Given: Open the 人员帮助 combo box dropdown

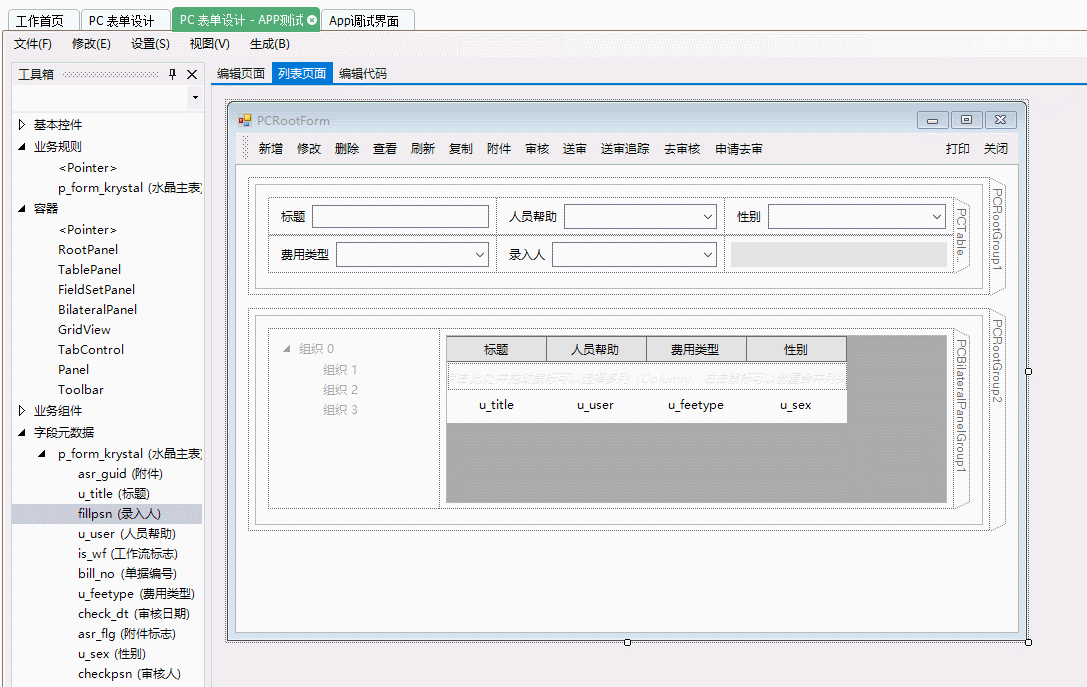Looking at the screenshot, I should point(707,217).
